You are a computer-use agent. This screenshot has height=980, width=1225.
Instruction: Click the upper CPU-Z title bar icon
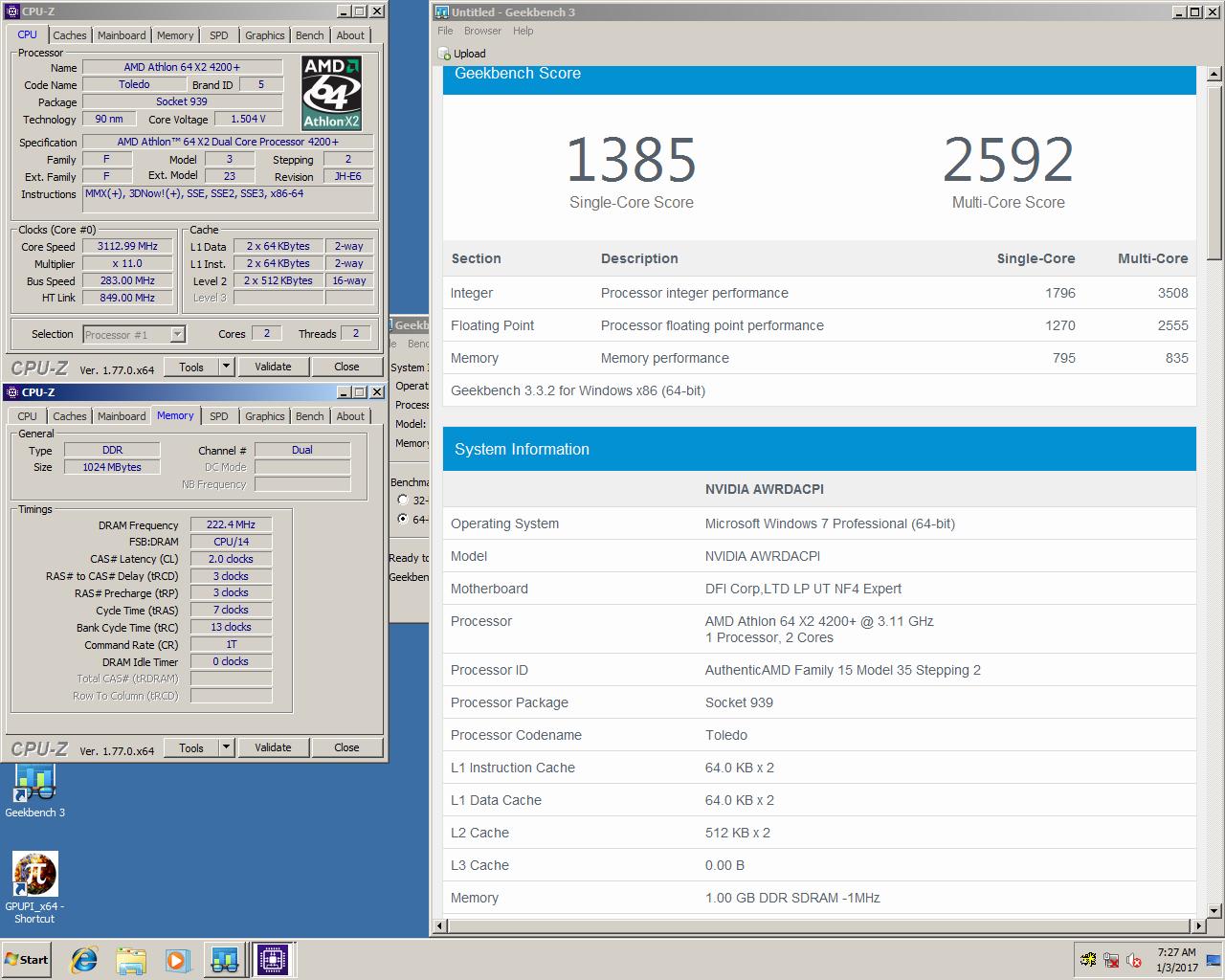(12, 11)
